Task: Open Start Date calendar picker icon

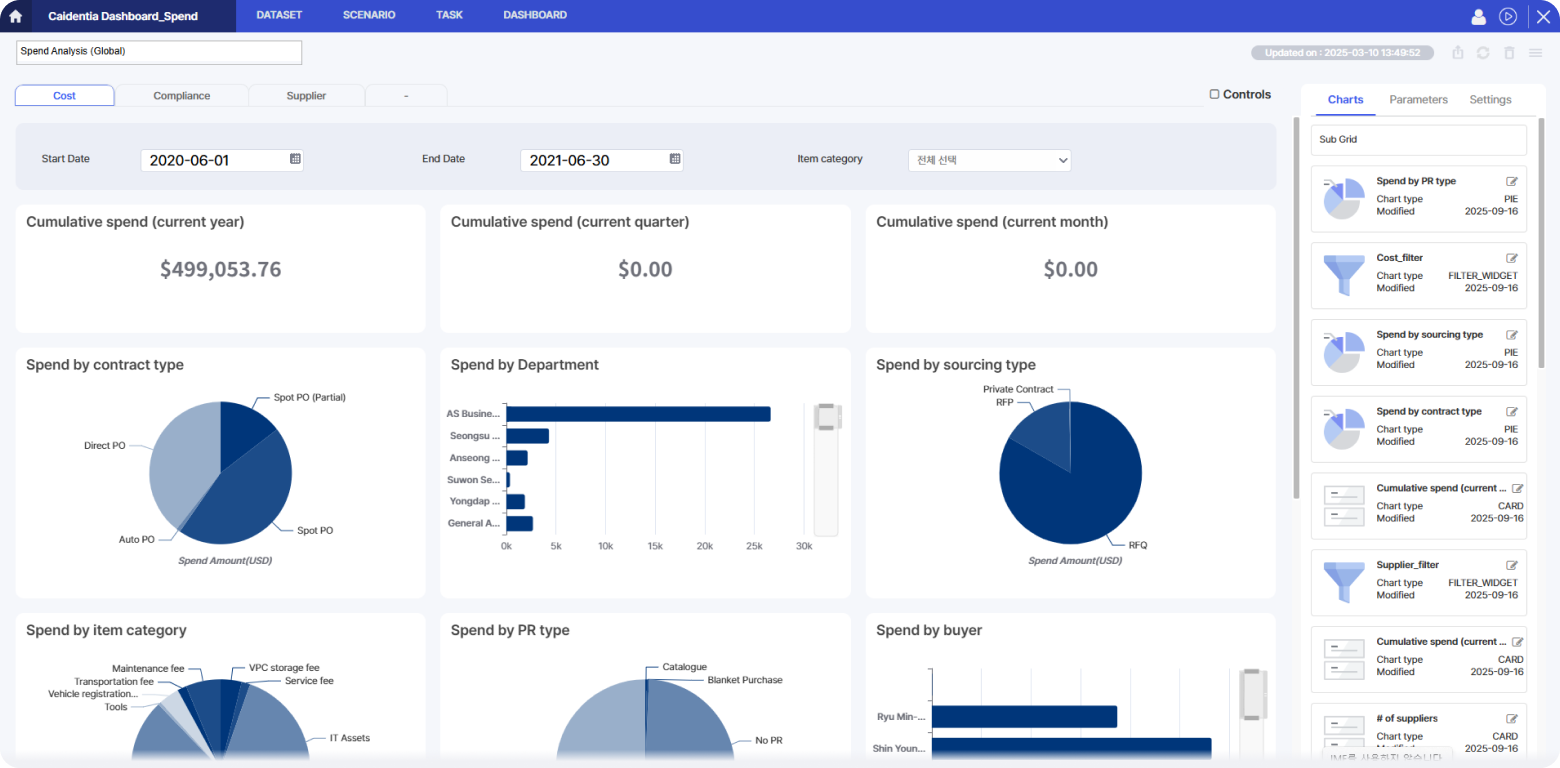Action: 295,159
